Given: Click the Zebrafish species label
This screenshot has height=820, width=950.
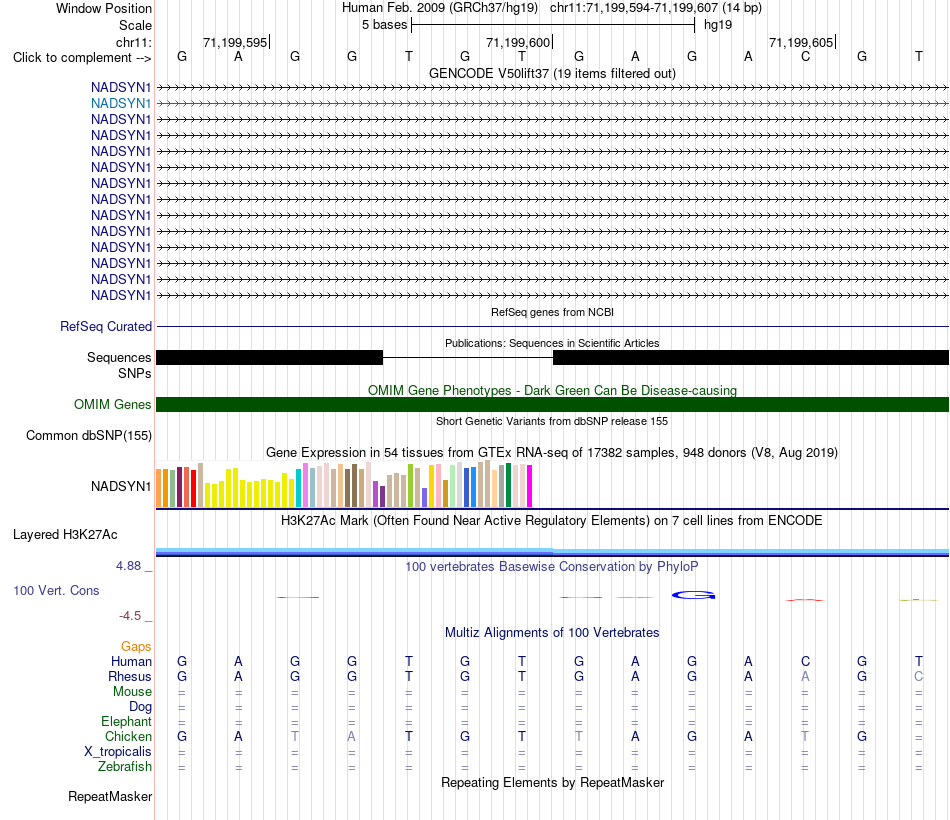Looking at the screenshot, I should 125,767.
